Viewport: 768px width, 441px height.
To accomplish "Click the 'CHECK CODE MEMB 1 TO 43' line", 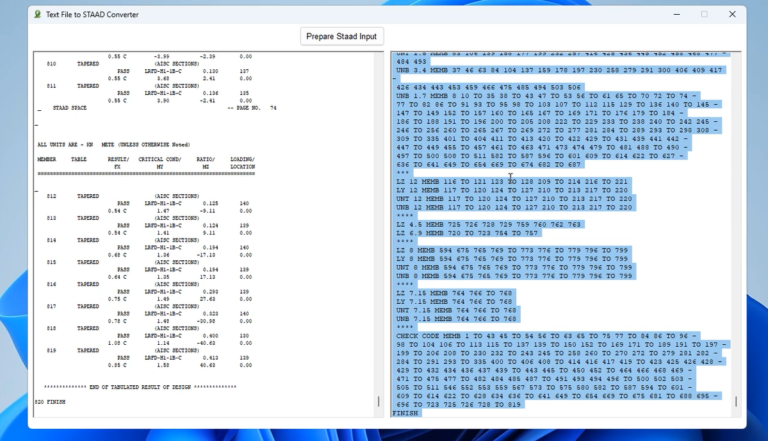I will click(x=546, y=336).
